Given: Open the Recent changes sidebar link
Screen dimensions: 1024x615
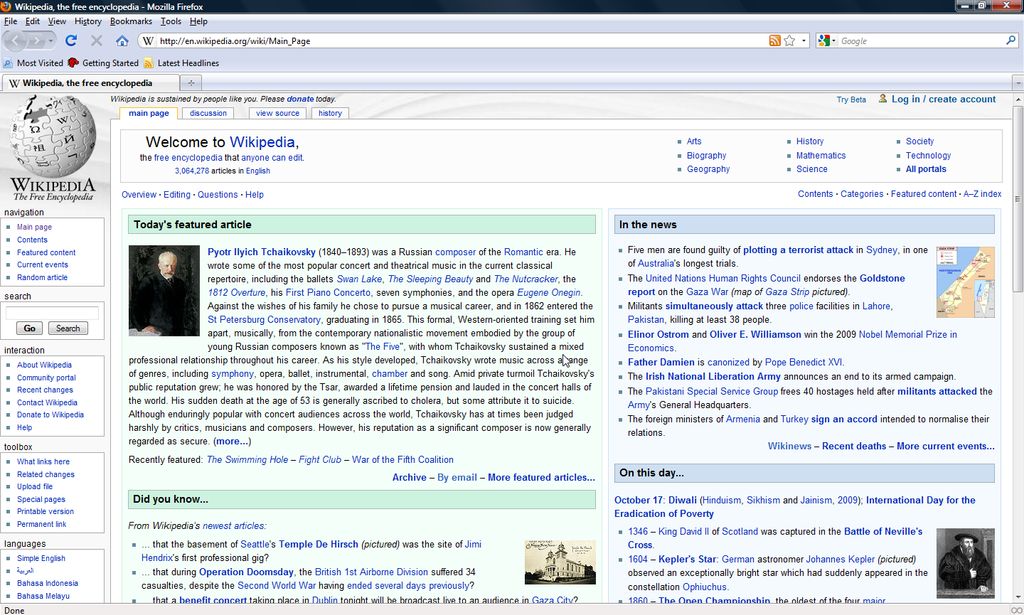Looking at the screenshot, I should click(44, 390).
